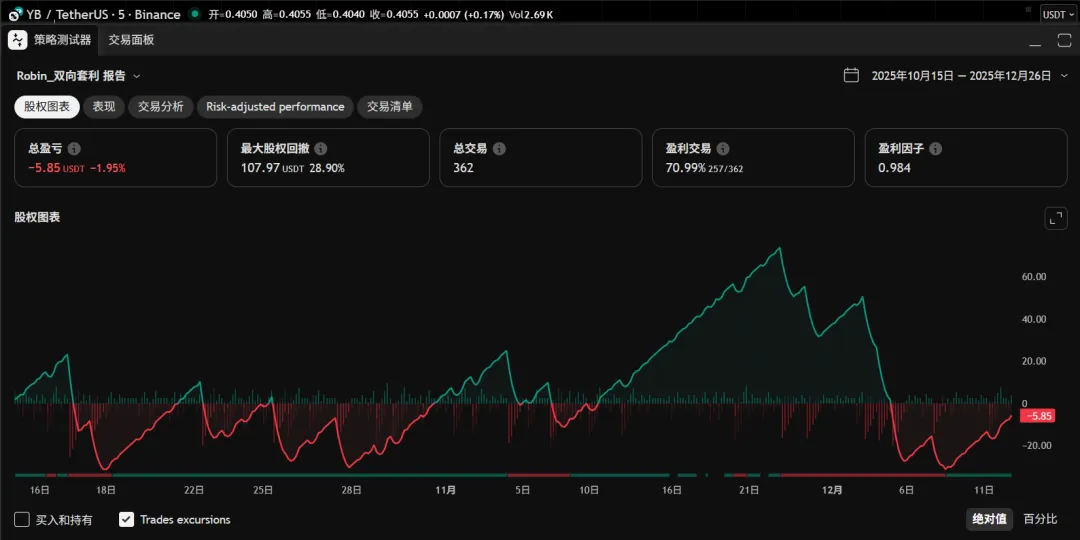The image size is (1080, 540).
Task: Switch to the 交易面板 tab
Action: point(132,40)
